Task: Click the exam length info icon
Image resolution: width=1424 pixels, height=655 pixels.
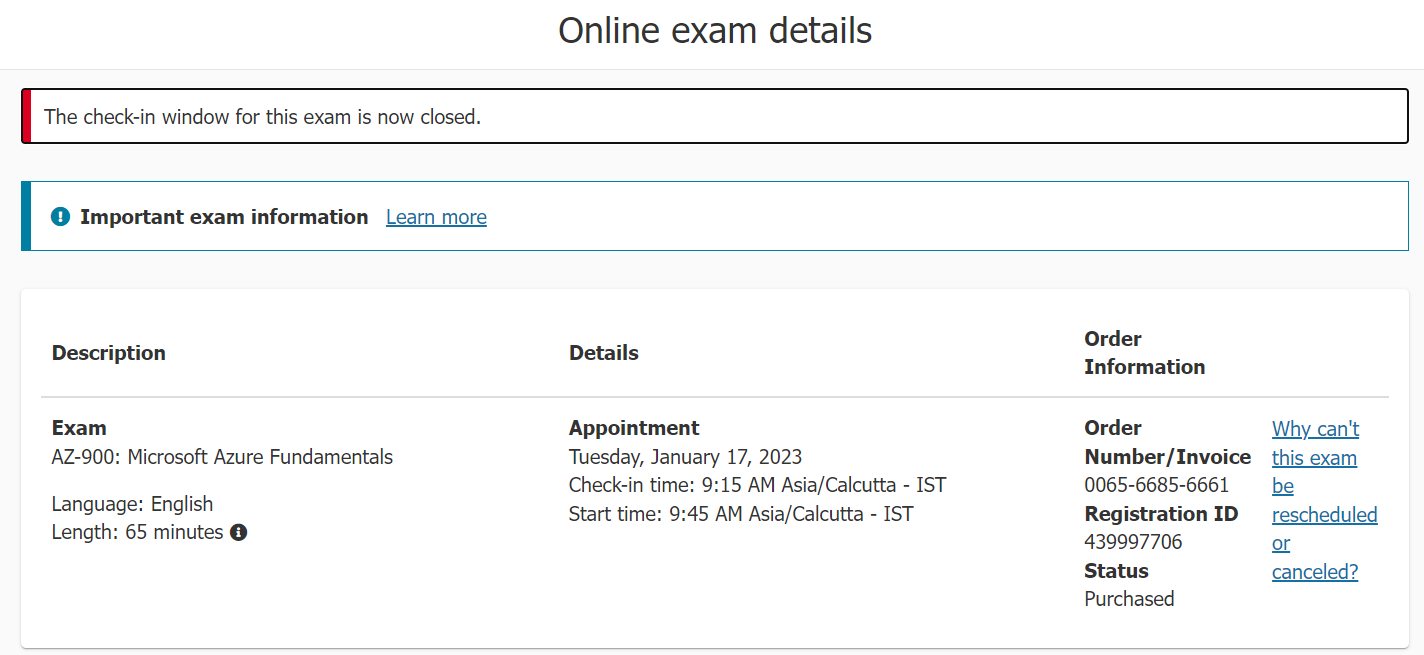Action: [238, 532]
